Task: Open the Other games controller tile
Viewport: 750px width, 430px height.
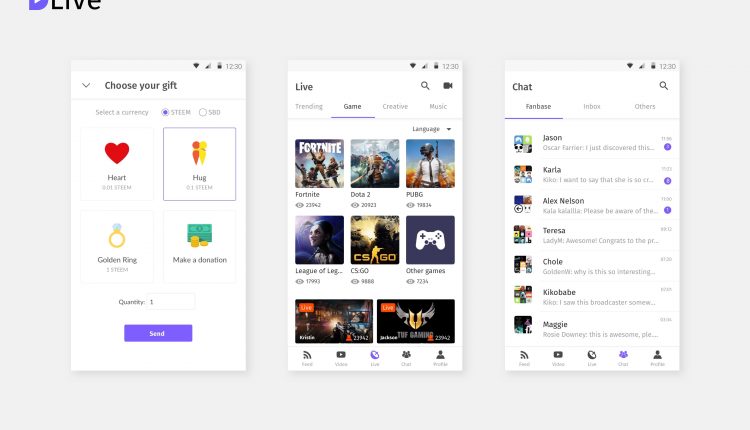Action: [430, 240]
